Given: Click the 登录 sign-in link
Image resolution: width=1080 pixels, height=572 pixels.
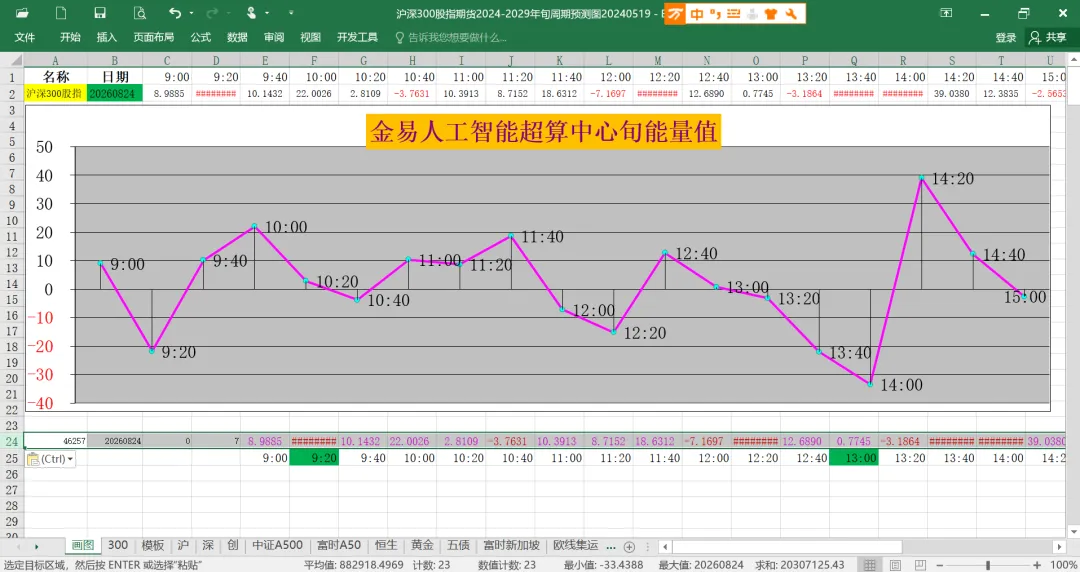Looking at the screenshot, I should click(1006, 37).
